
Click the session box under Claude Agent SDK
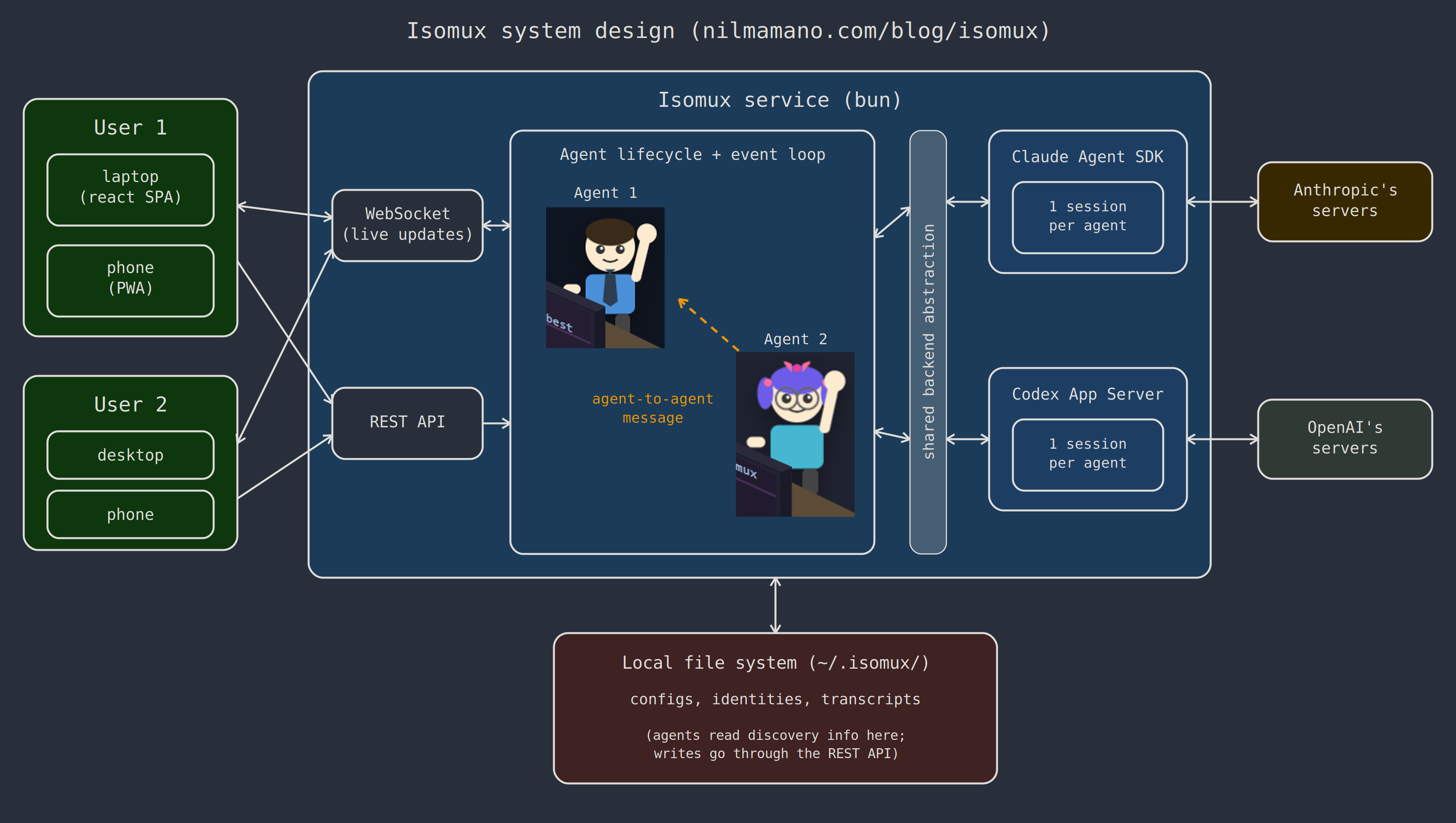(1088, 217)
